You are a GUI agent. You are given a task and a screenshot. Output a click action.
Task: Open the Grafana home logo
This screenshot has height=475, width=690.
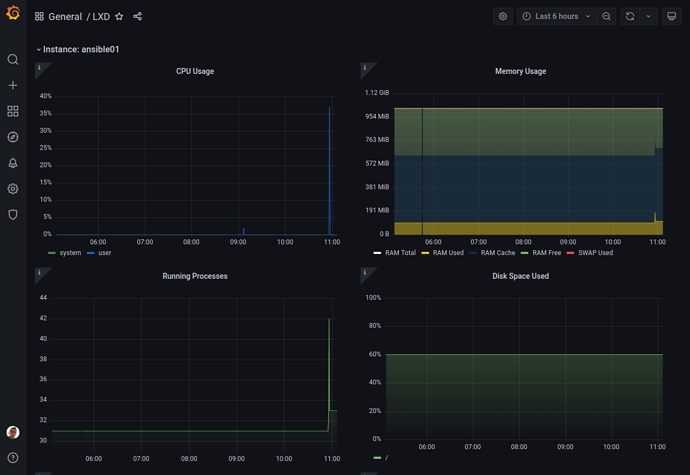pyautogui.click(x=13, y=13)
